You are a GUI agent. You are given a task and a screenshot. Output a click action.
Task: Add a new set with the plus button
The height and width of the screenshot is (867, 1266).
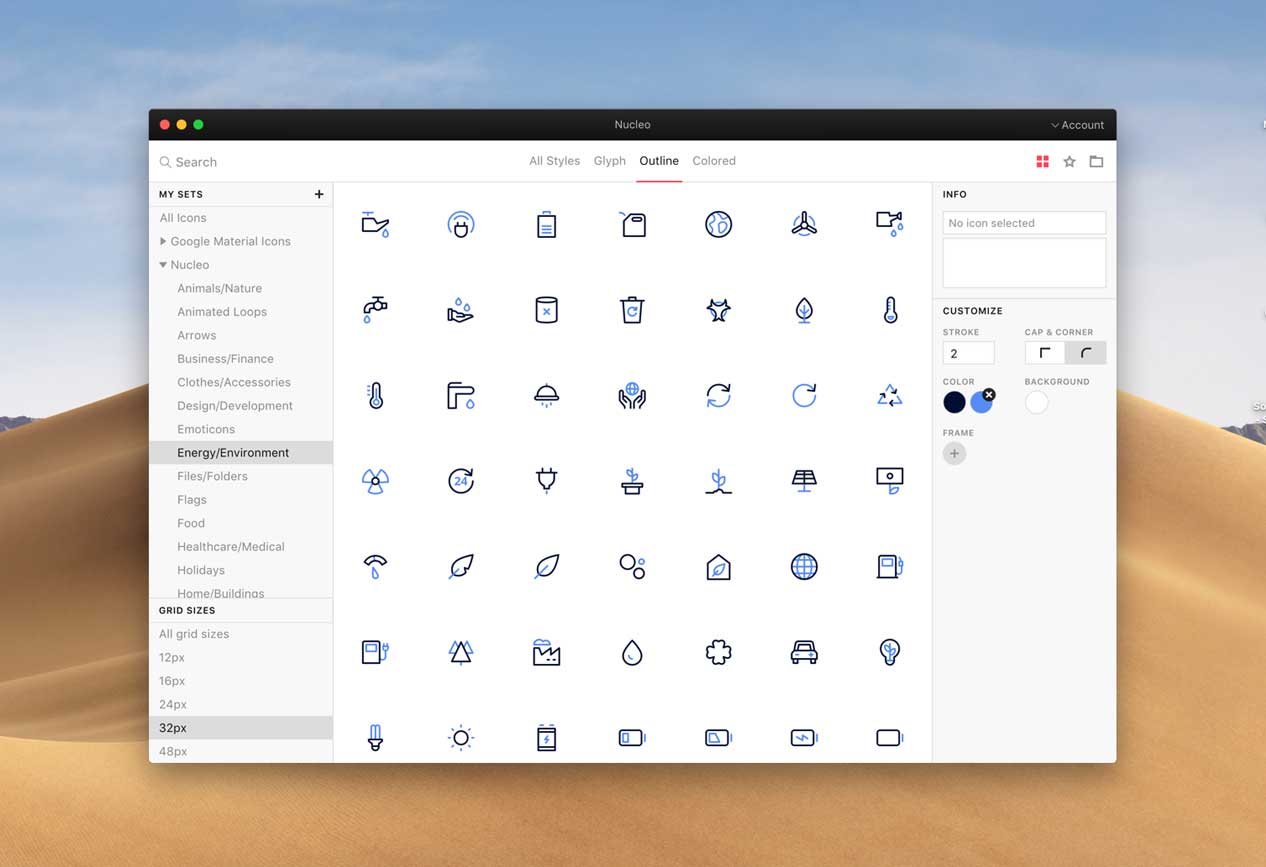(x=318, y=194)
